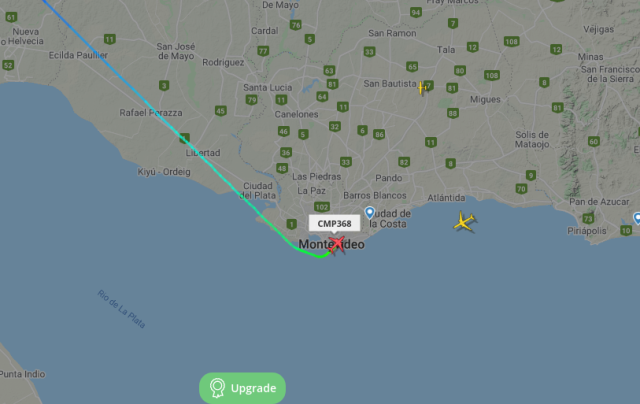Image resolution: width=640 pixels, height=404 pixels.
Task: Click the Upgrade button
Action: coord(242,388)
